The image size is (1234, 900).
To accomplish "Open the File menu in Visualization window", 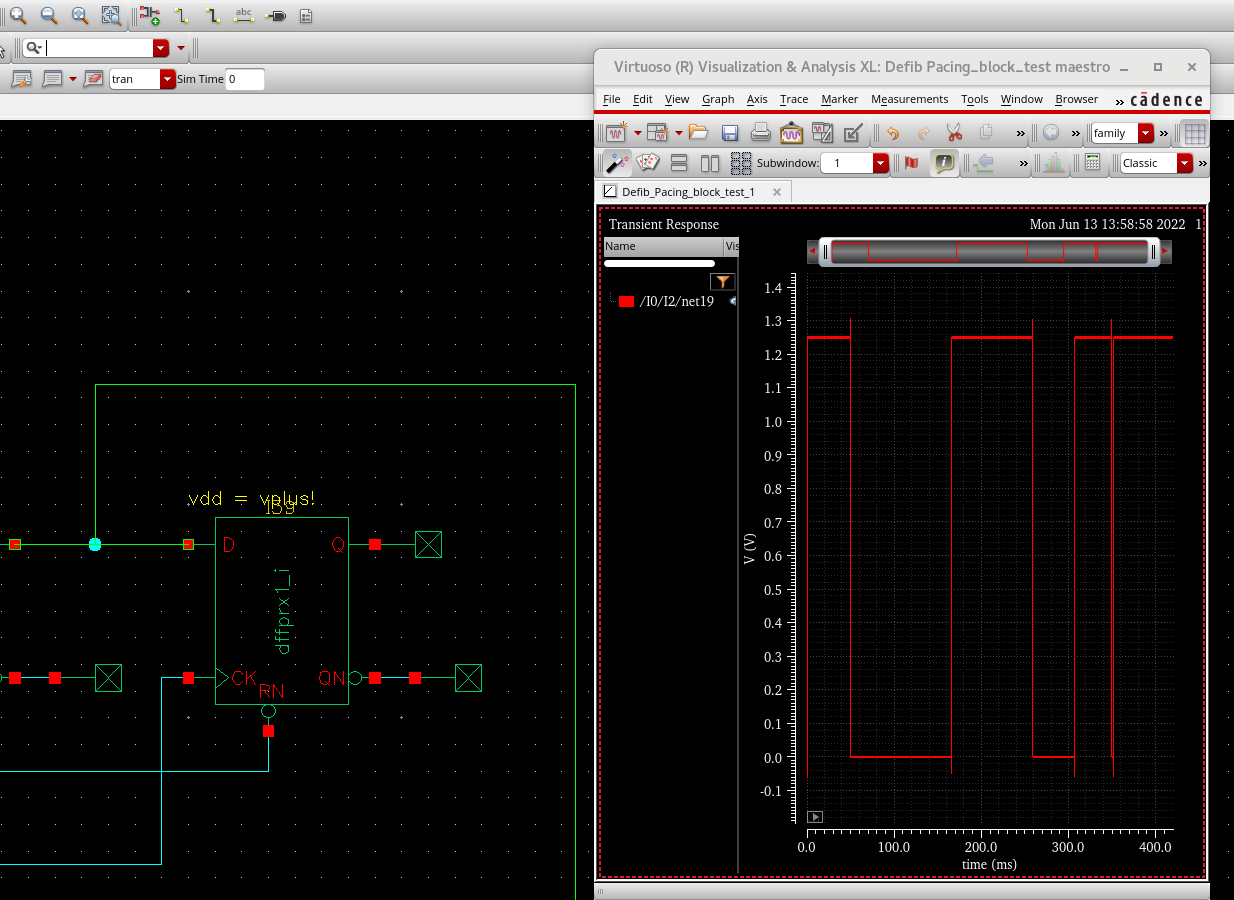I will 612,99.
